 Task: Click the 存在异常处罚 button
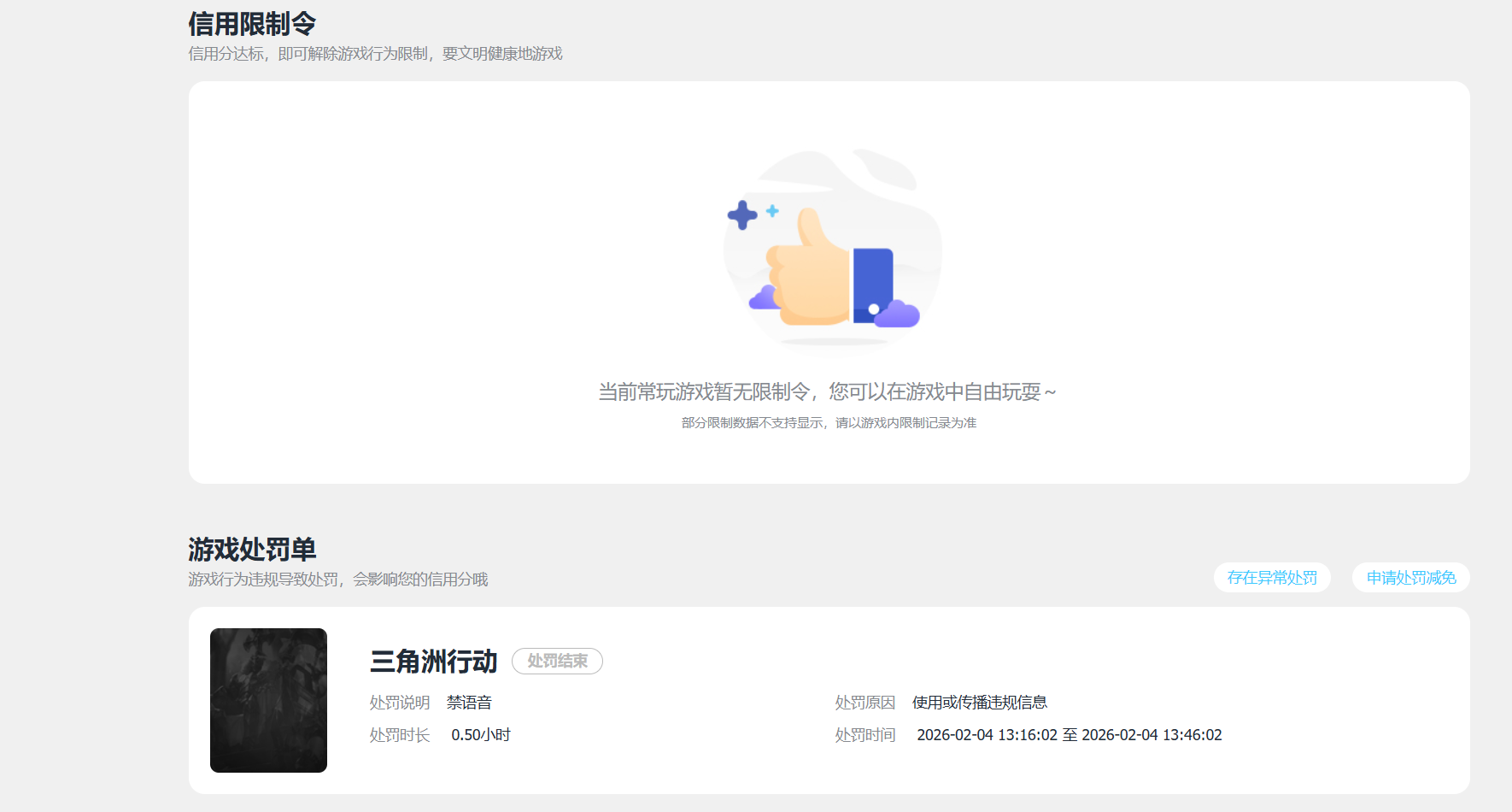tap(1272, 578)
